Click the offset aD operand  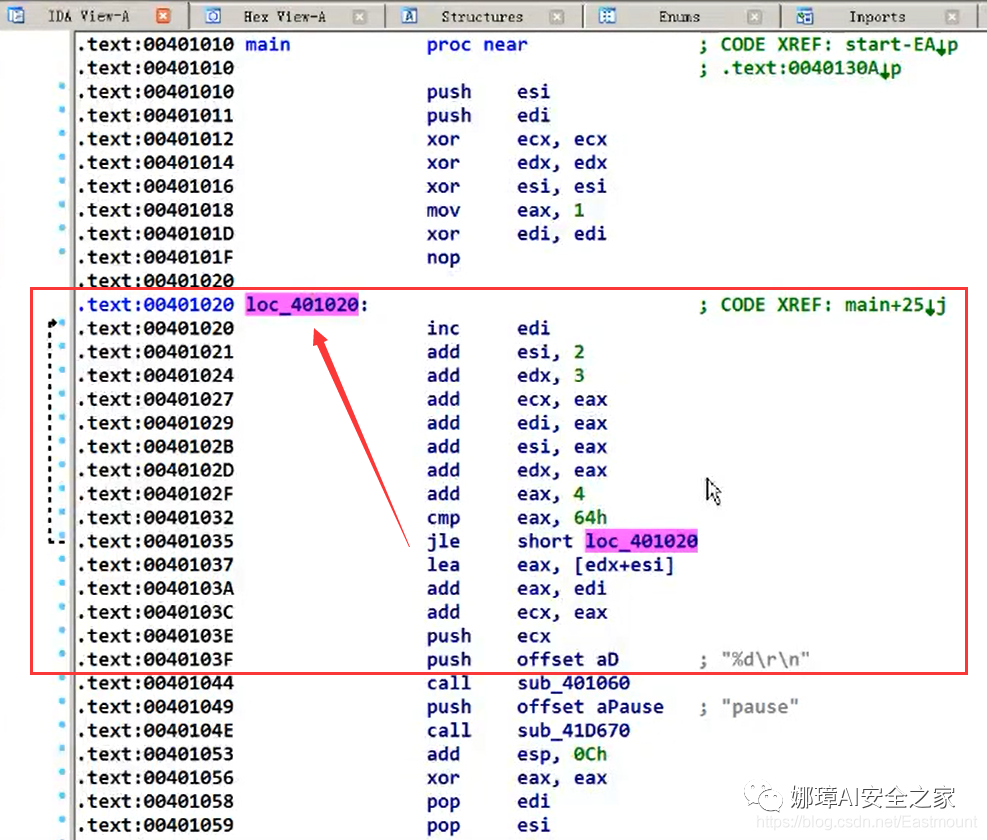tap(568, 659)
